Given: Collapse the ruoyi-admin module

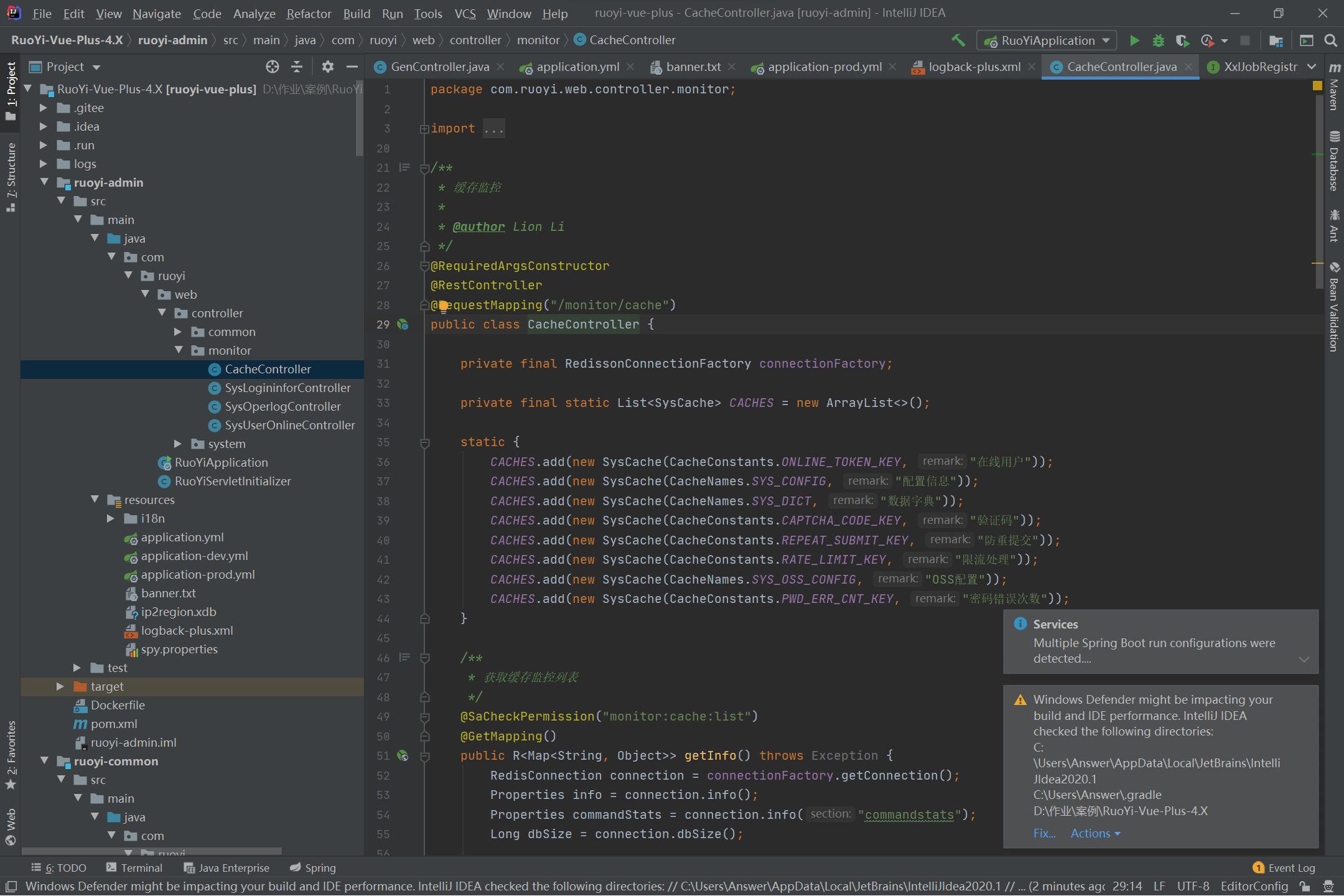Looking at the screenshot, I should coord(44,182).
